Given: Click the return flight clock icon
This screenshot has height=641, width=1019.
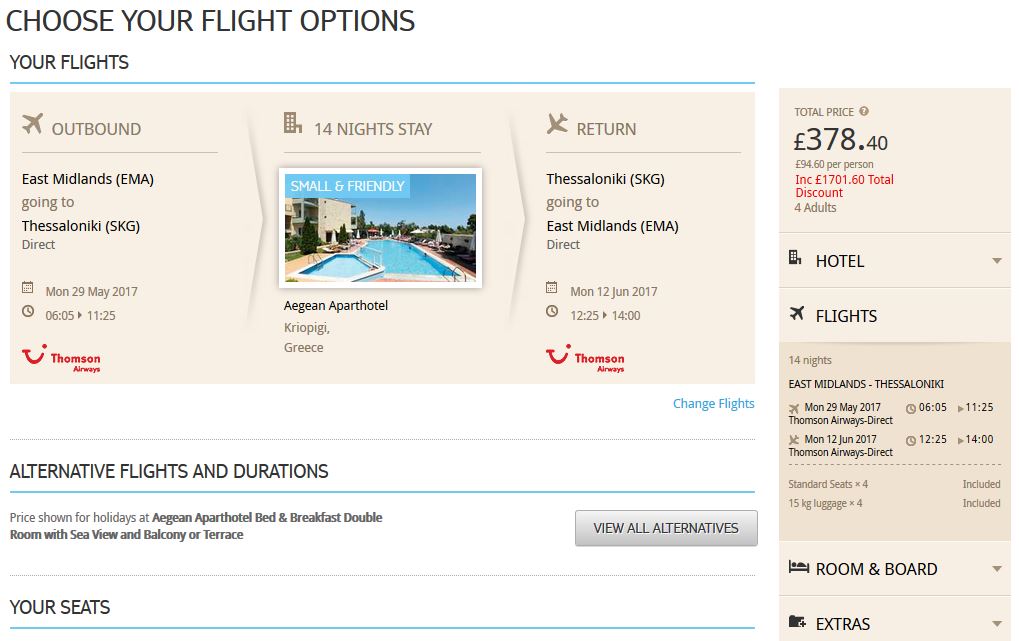Looking at the screenshot, I should (552, 311).
